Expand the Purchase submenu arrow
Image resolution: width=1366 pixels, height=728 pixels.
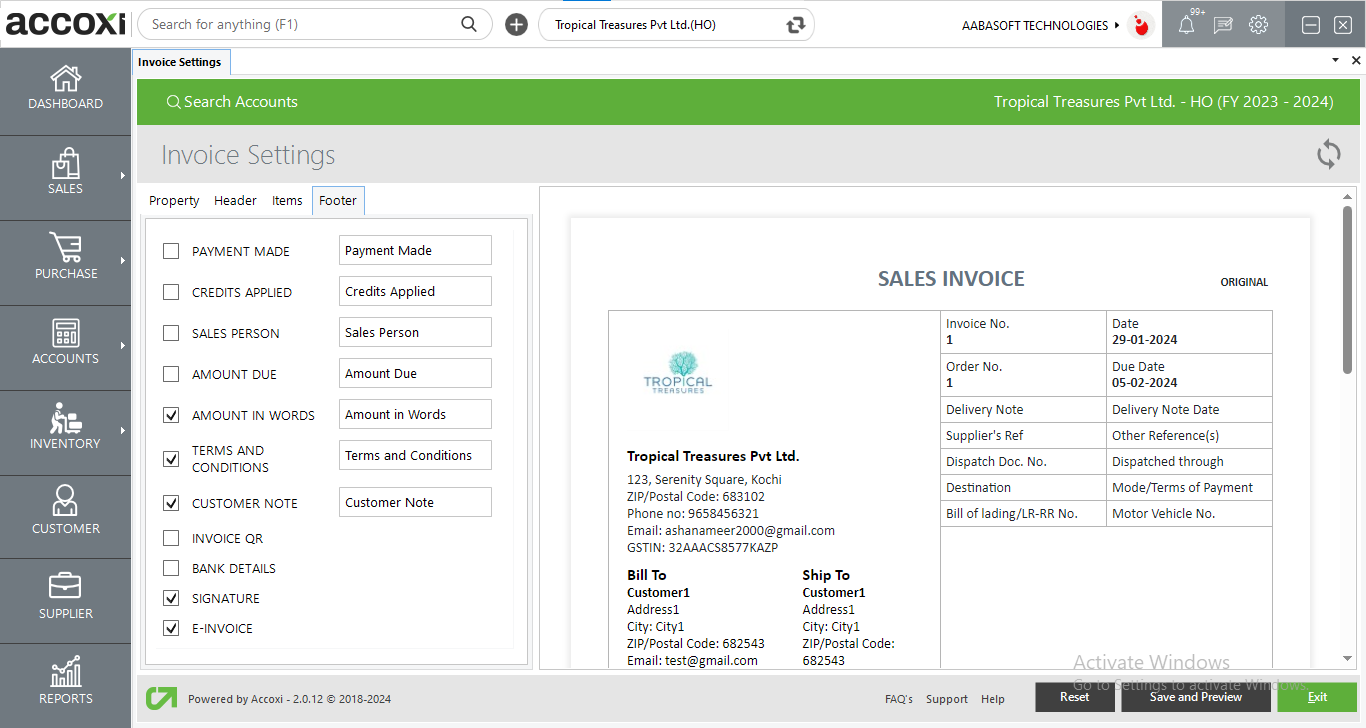tap(123, 260)
